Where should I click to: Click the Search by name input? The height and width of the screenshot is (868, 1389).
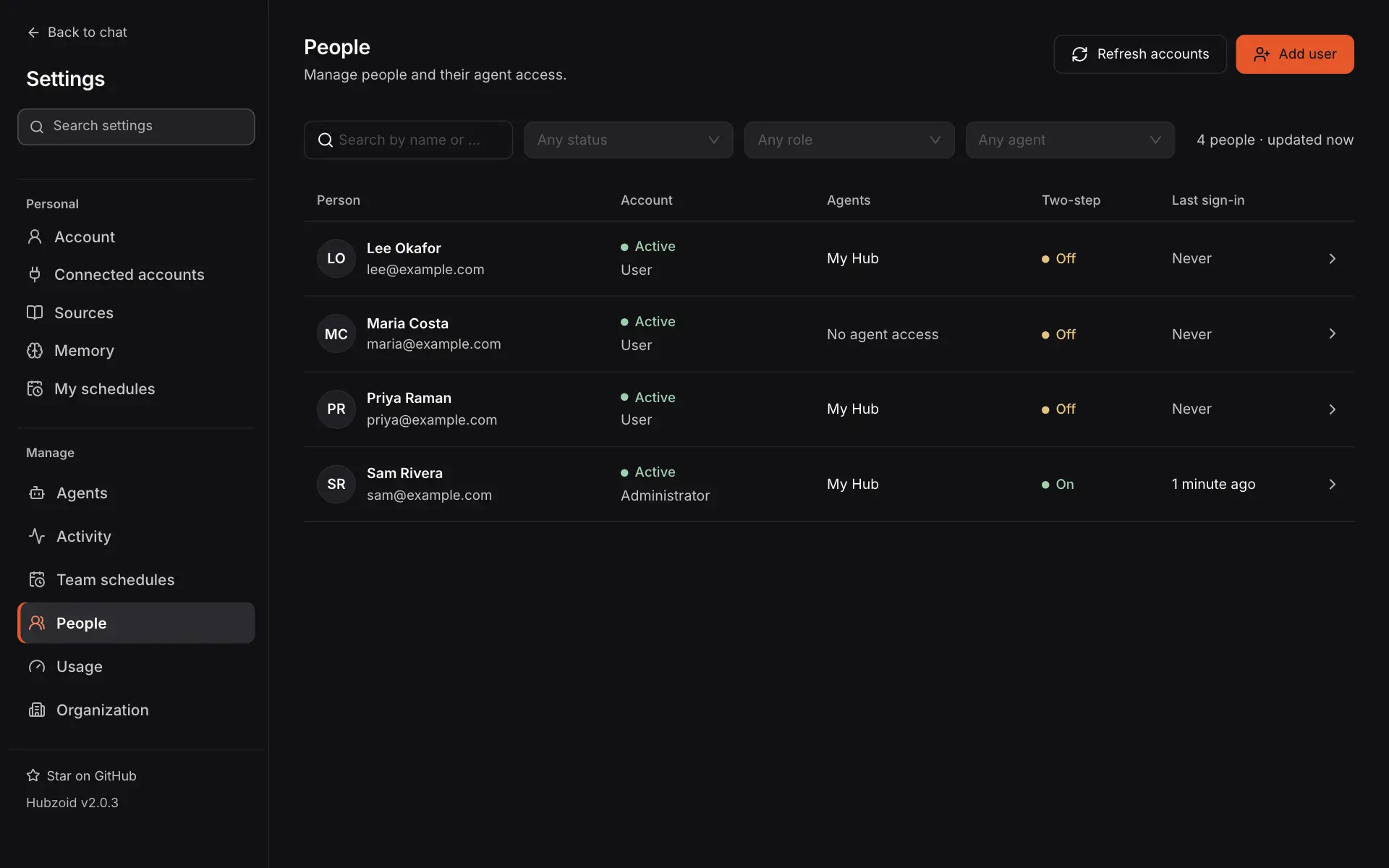pyautogui.click(x=408, y=140)
